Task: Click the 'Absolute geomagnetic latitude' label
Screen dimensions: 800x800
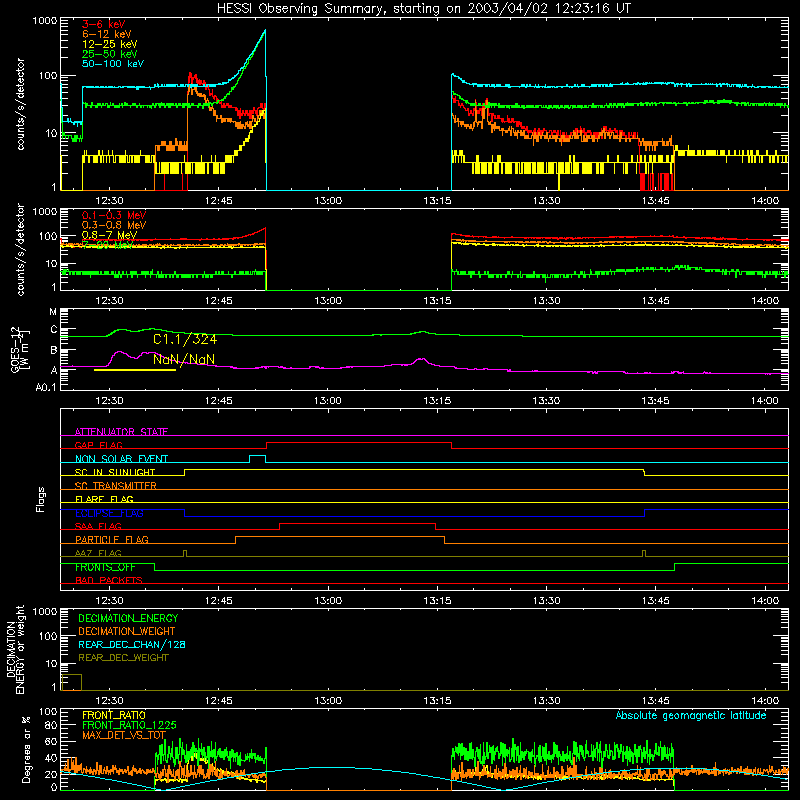Action: point(691,715)
